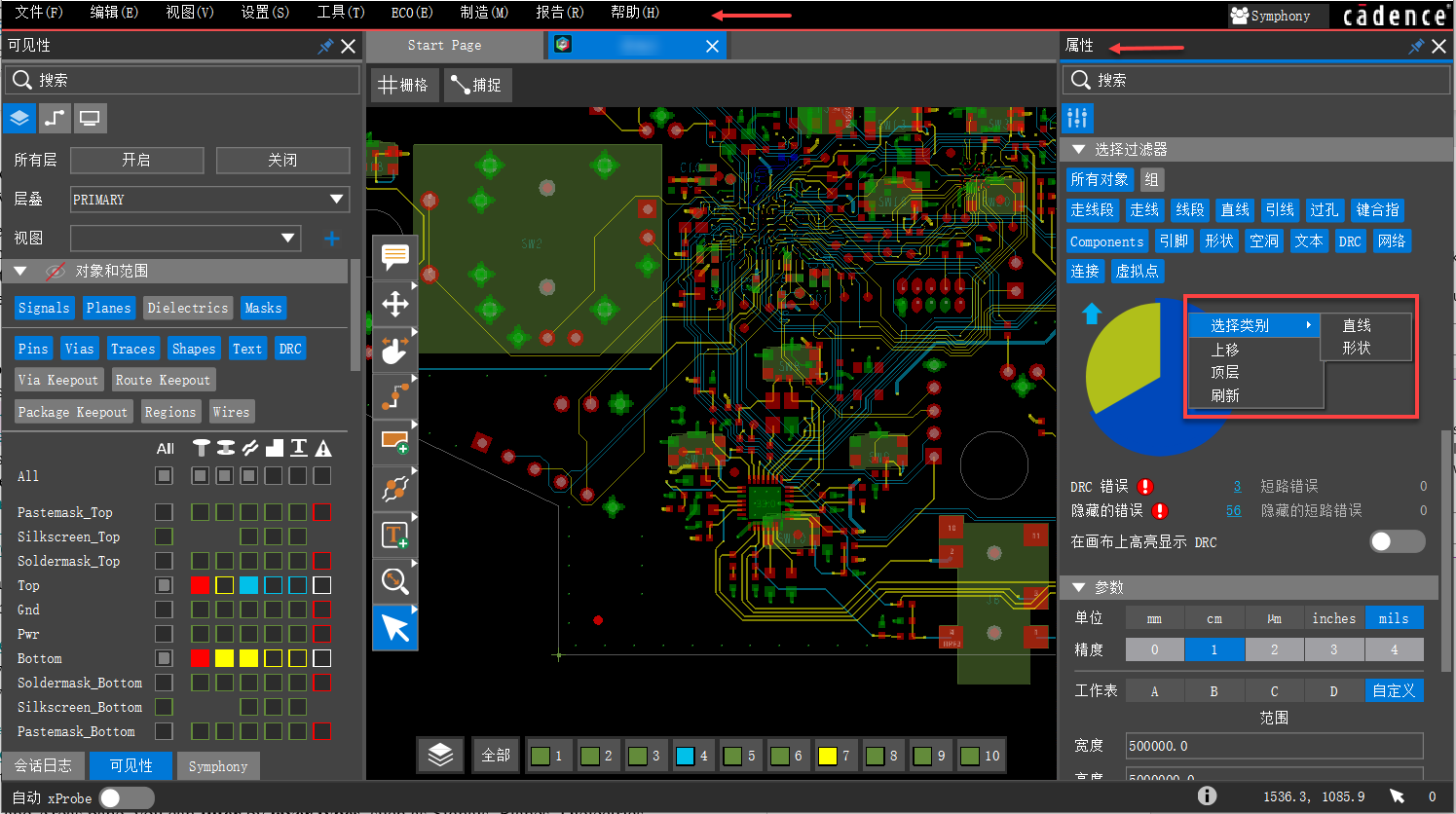
Task: Choose 顶层 in the context menu
Action: [1225, 372]
